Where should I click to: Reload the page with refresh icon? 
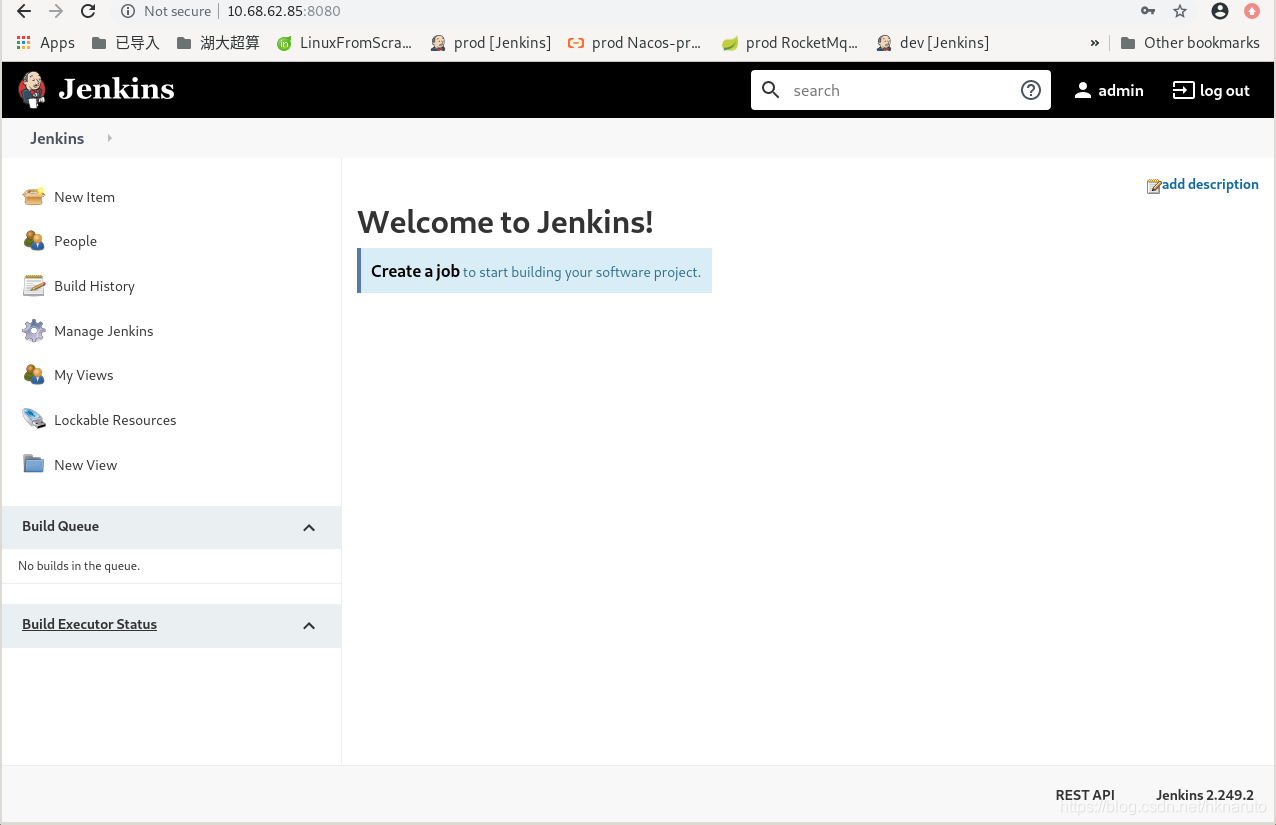click(88, 11)
